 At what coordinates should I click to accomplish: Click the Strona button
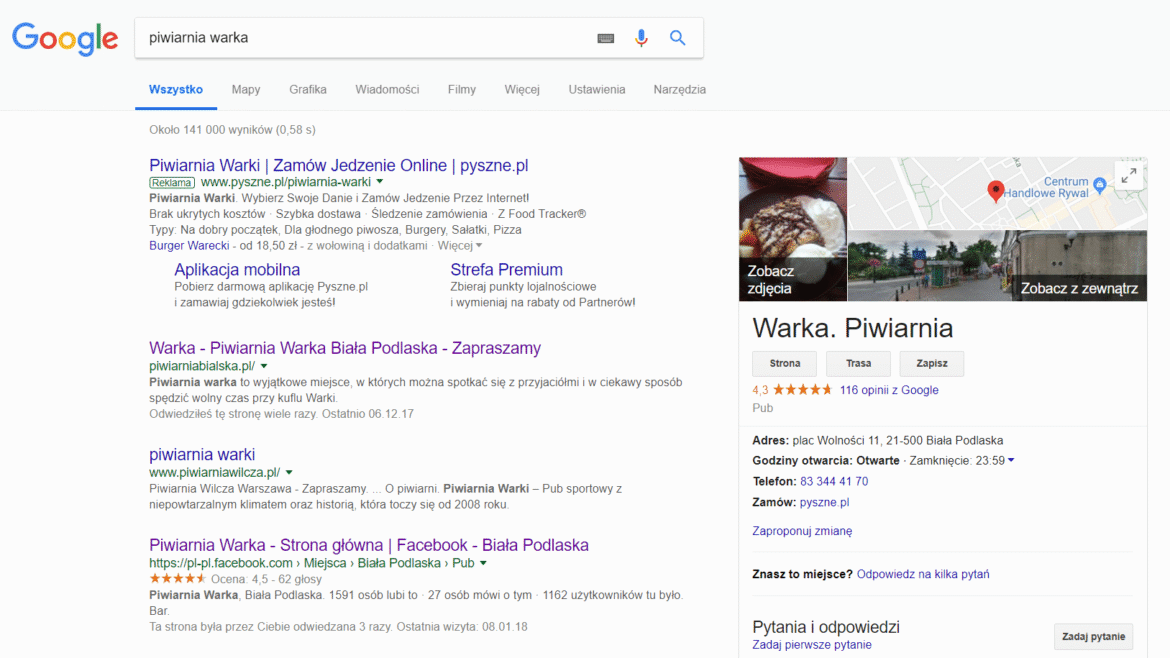coord(784,363)
